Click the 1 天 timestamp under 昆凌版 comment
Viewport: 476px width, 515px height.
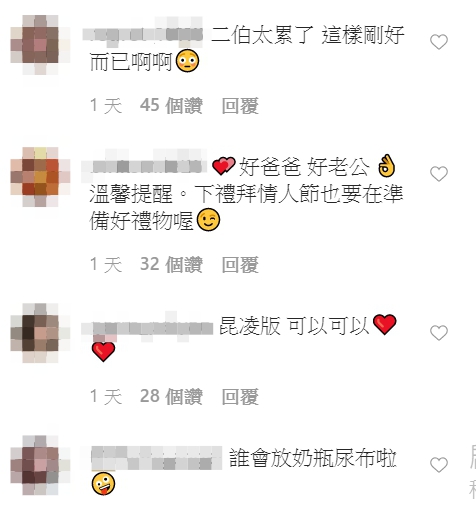(x=106, y=397)
